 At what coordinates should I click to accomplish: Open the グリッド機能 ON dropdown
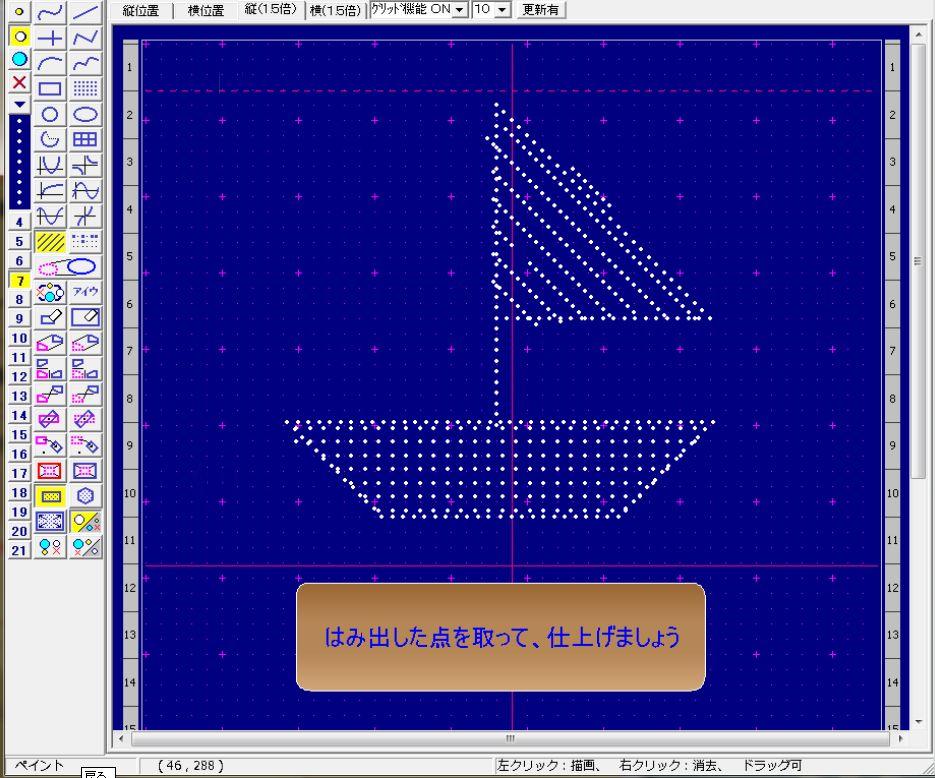[417, 9]
